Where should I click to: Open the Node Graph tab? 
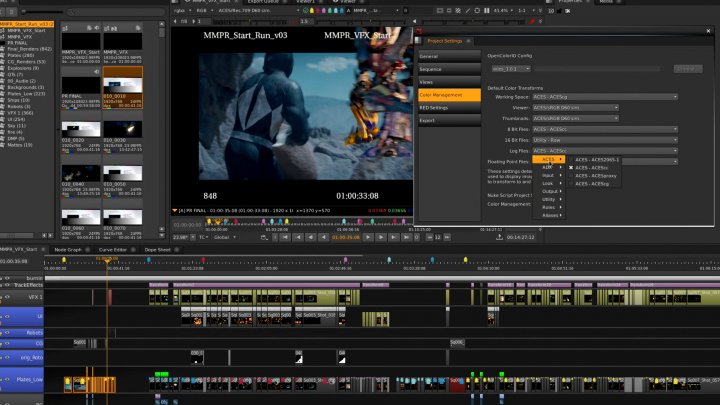point(68,249)
